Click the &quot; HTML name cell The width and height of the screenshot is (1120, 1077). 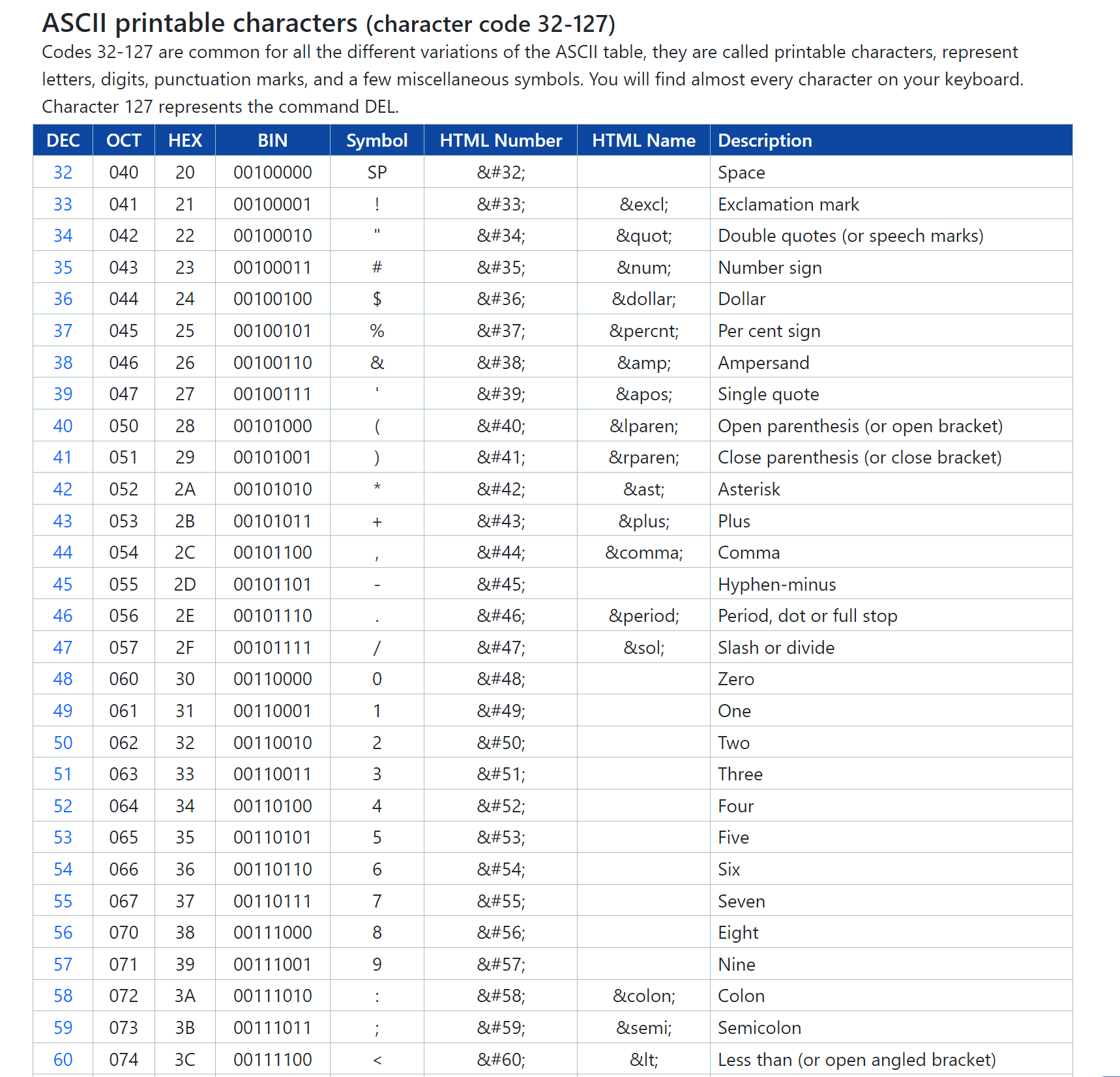(x=643, y=236)
